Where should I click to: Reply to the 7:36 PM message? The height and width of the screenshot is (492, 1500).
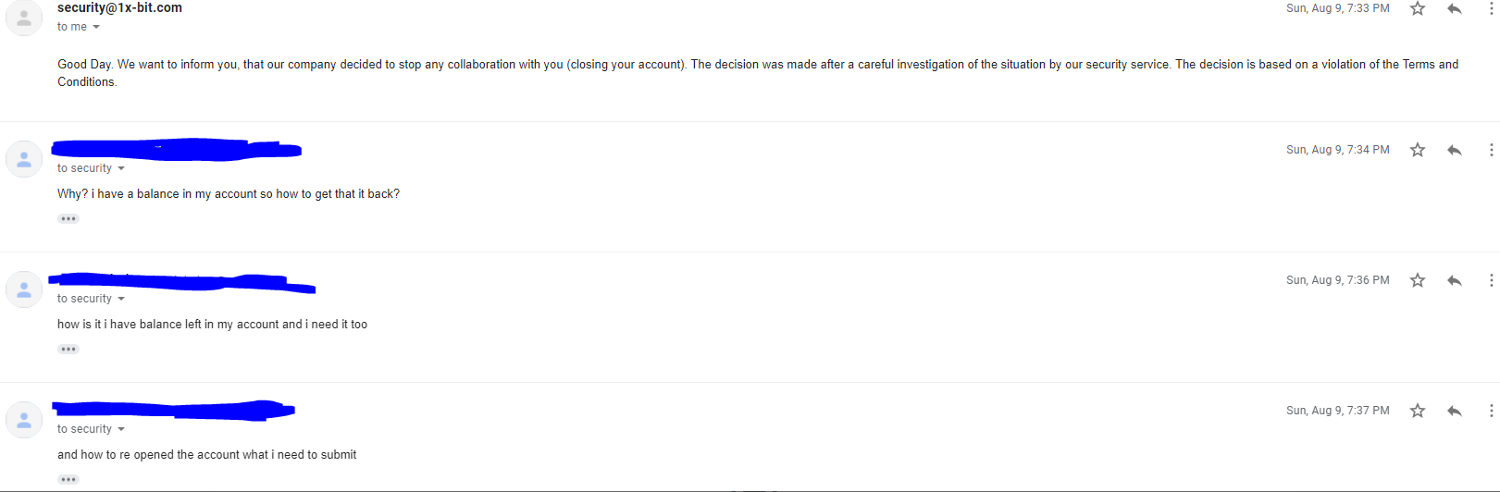pos(1455,281)
